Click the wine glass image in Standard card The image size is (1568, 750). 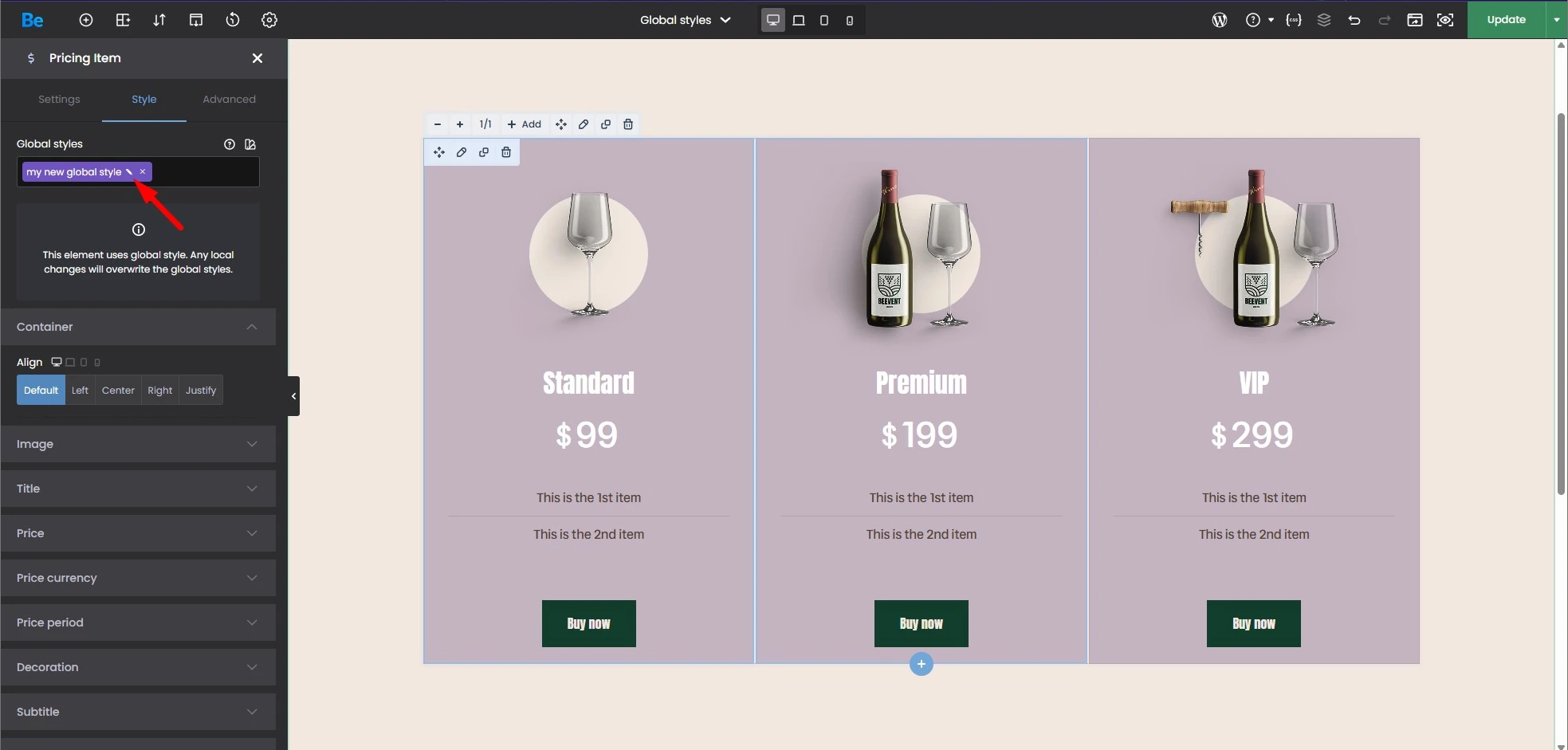(x=588, y=255)
